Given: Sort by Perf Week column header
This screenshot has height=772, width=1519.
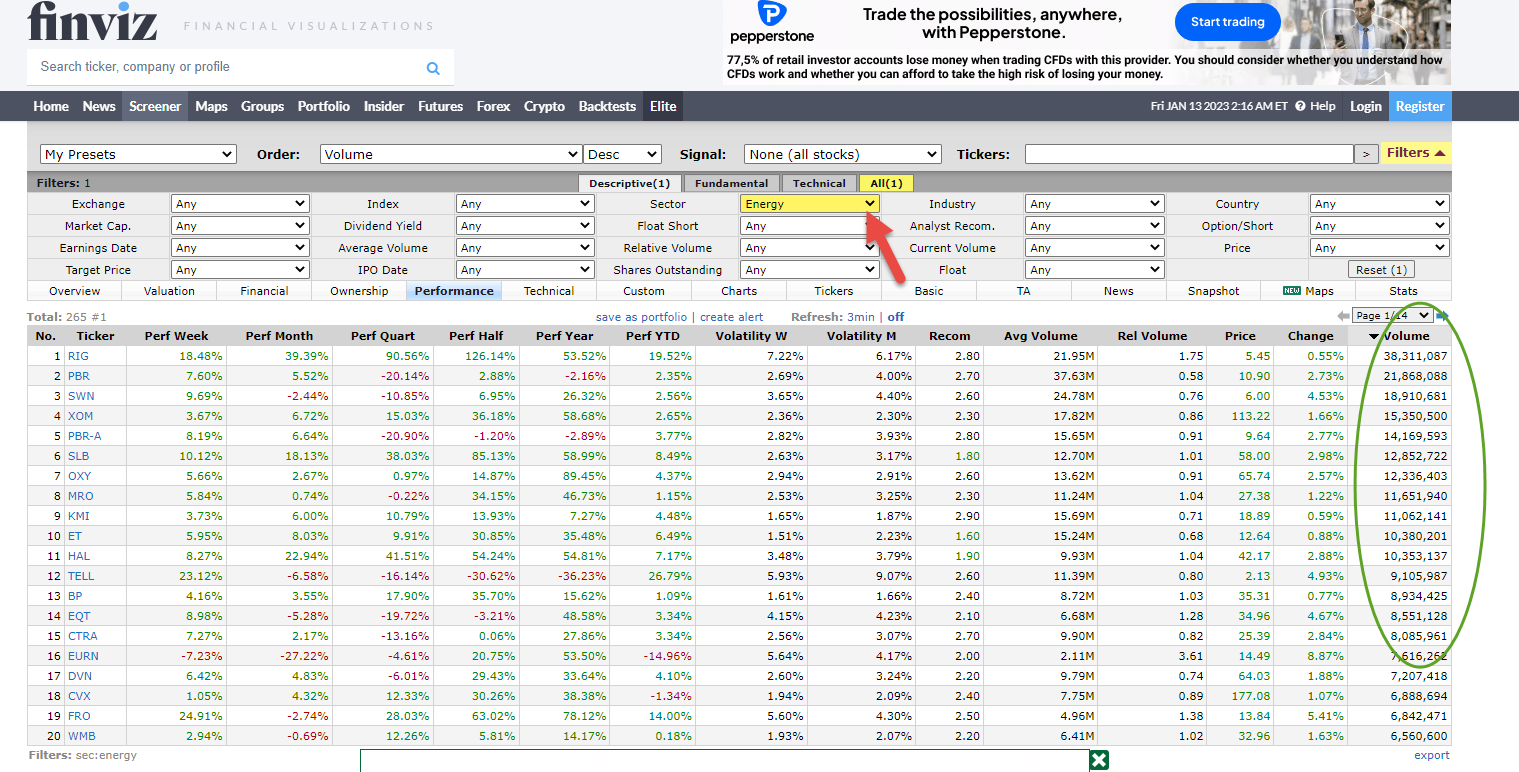Looking at the screenshot, I should 176,336.
